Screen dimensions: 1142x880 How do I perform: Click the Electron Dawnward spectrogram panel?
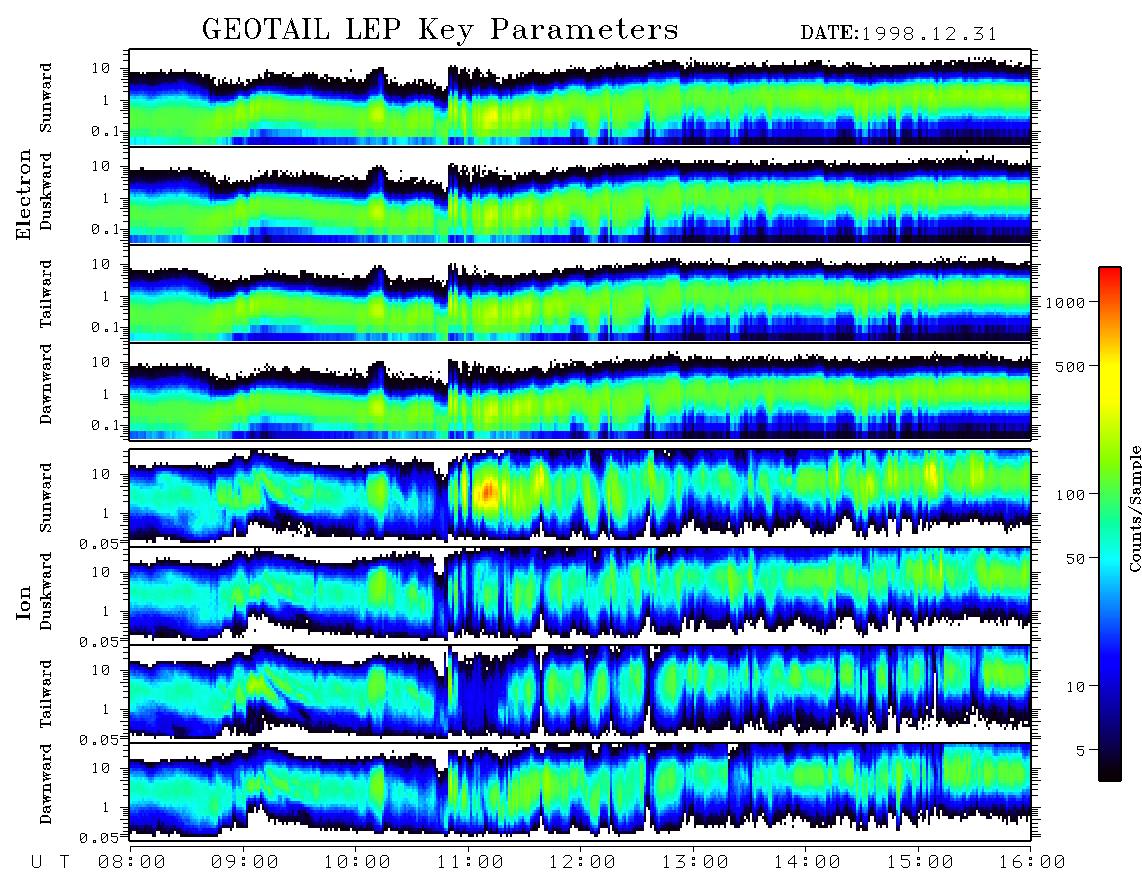[580, 392]
